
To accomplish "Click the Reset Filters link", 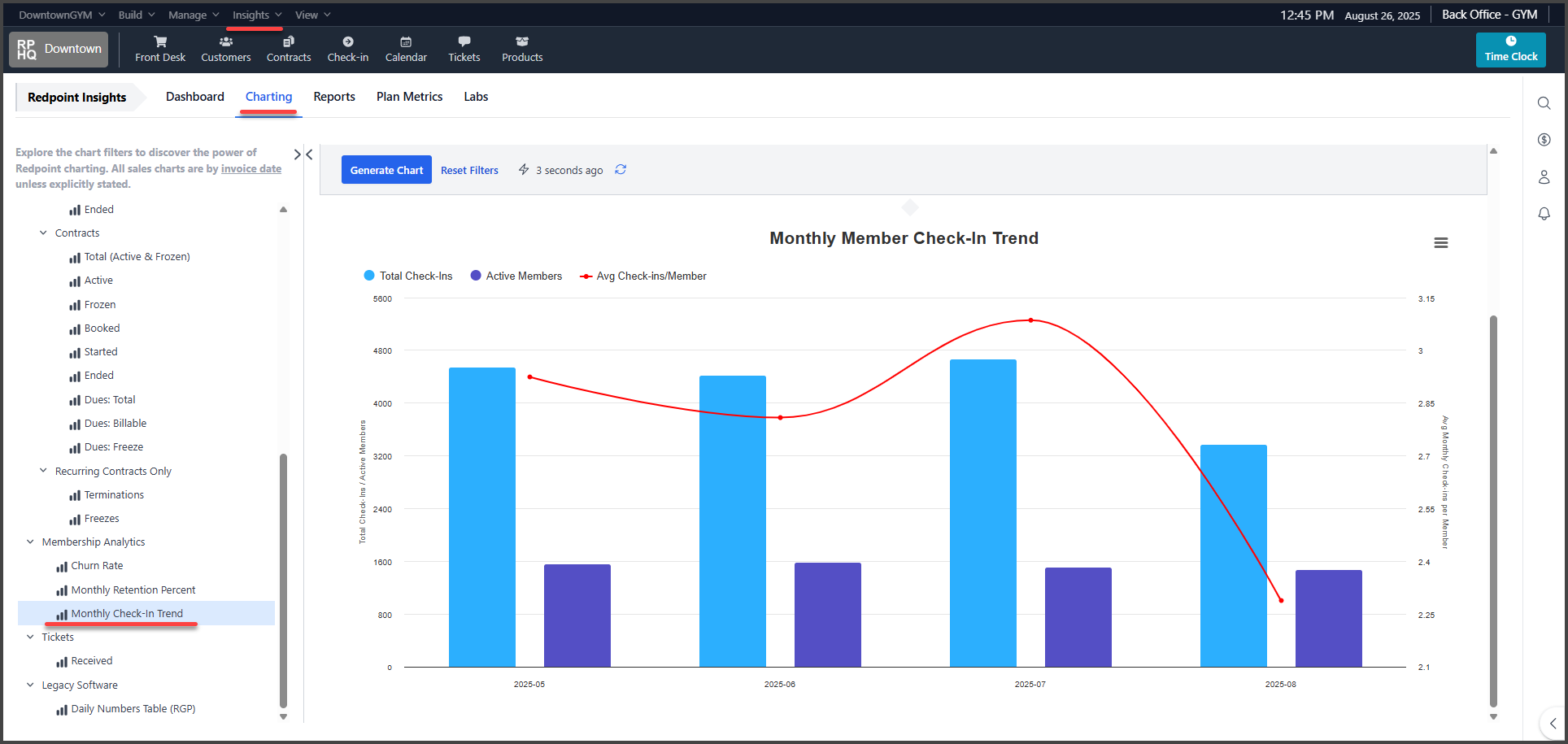I will pos(469,170).
